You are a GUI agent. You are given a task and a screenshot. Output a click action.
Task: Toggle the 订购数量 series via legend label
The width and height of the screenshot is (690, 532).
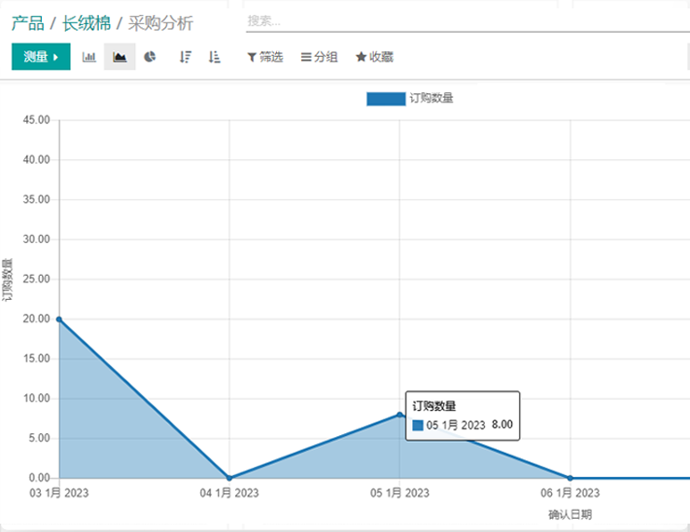(432, 98)
